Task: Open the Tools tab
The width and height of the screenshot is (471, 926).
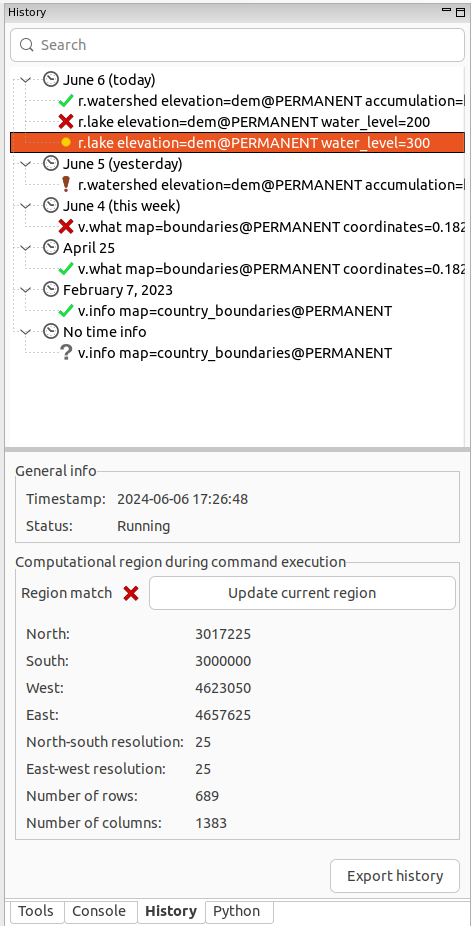Action: click(x=35, y=911)
